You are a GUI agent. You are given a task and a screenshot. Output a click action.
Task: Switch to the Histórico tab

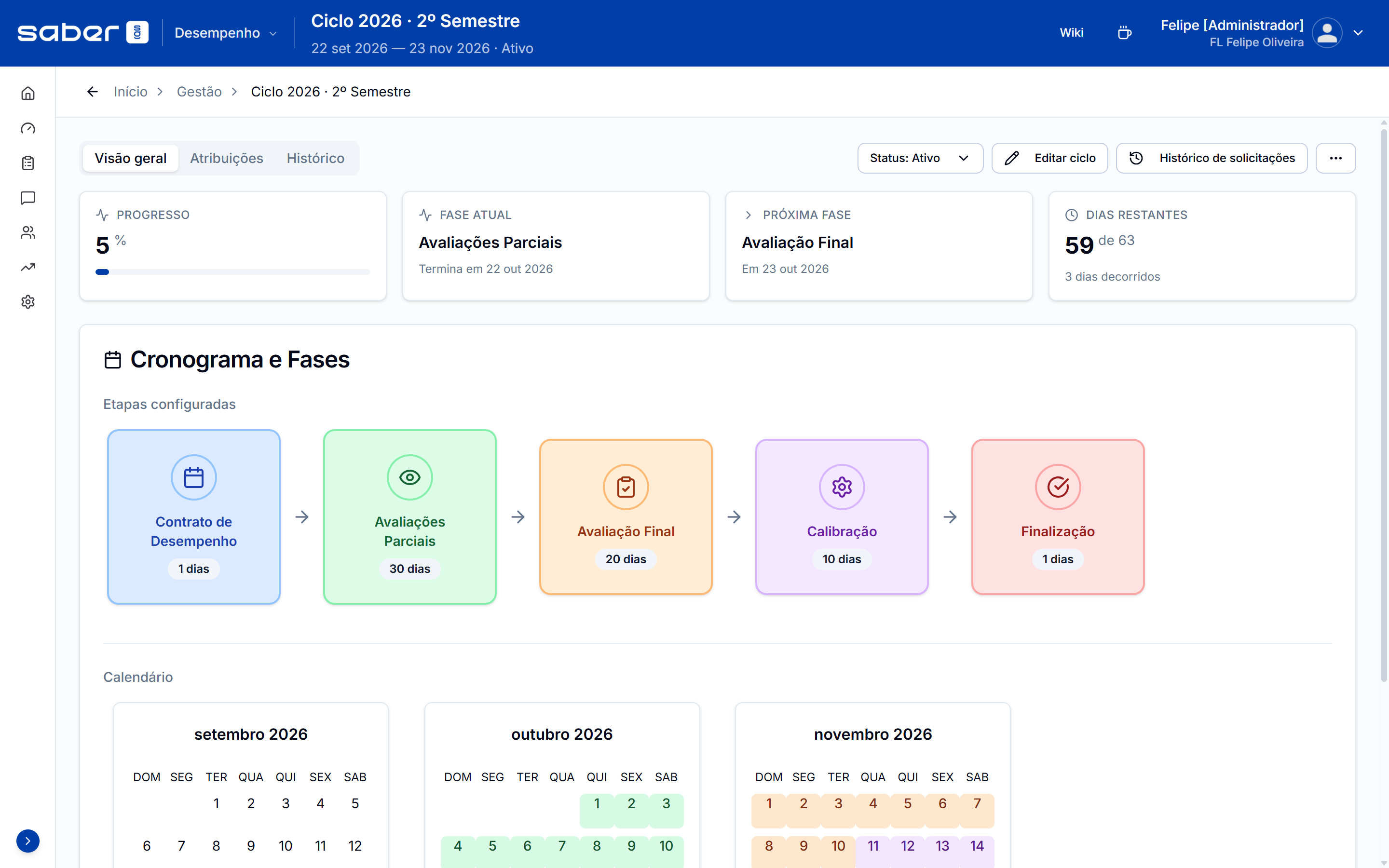coord(316,158)
